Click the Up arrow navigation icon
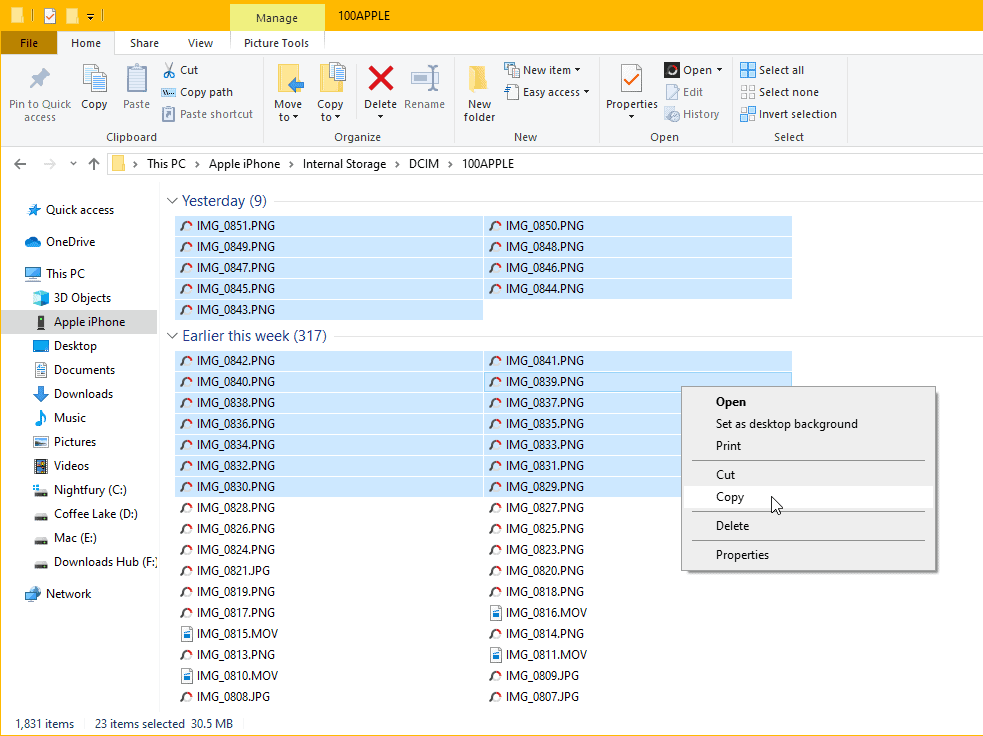Image resolution: width=983 pixels, height=736 pixels. click(94, 164)
